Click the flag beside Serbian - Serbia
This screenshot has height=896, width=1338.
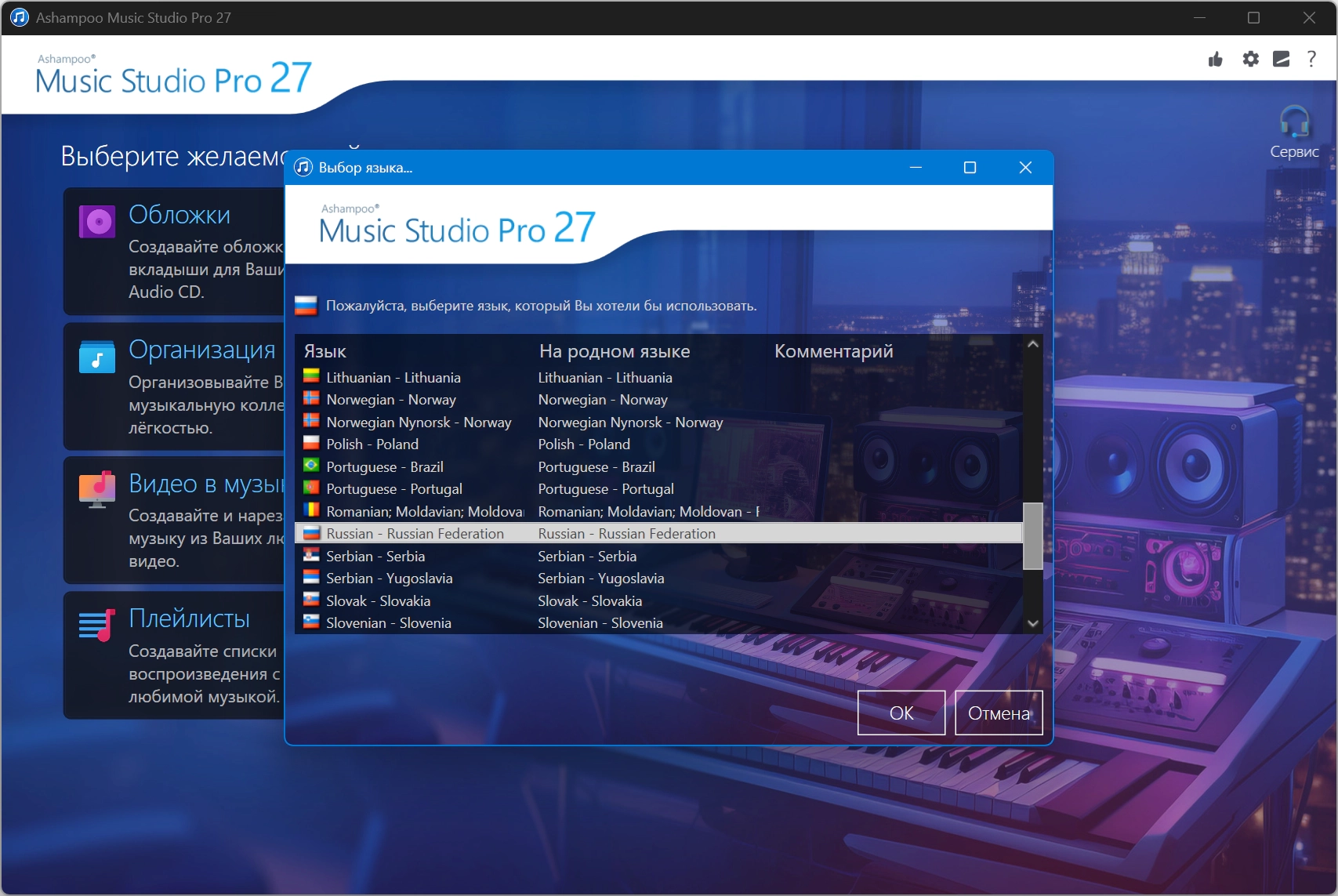coord(311,555)
